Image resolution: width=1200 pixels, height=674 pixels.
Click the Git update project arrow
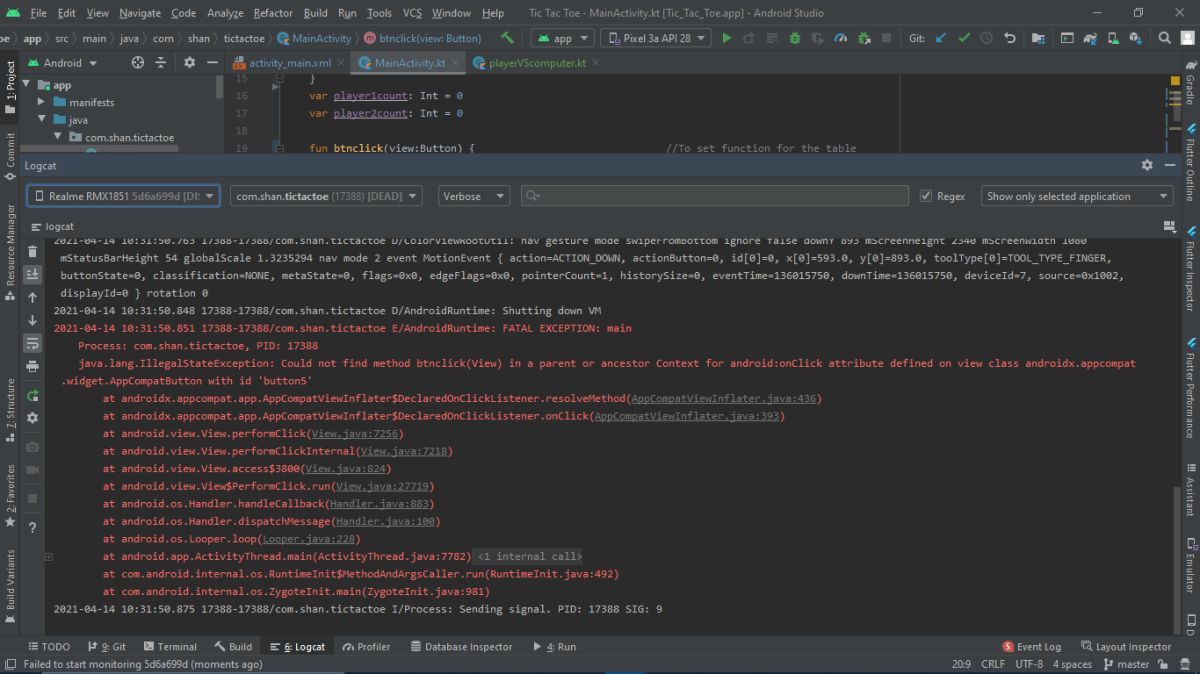(940, 38)
